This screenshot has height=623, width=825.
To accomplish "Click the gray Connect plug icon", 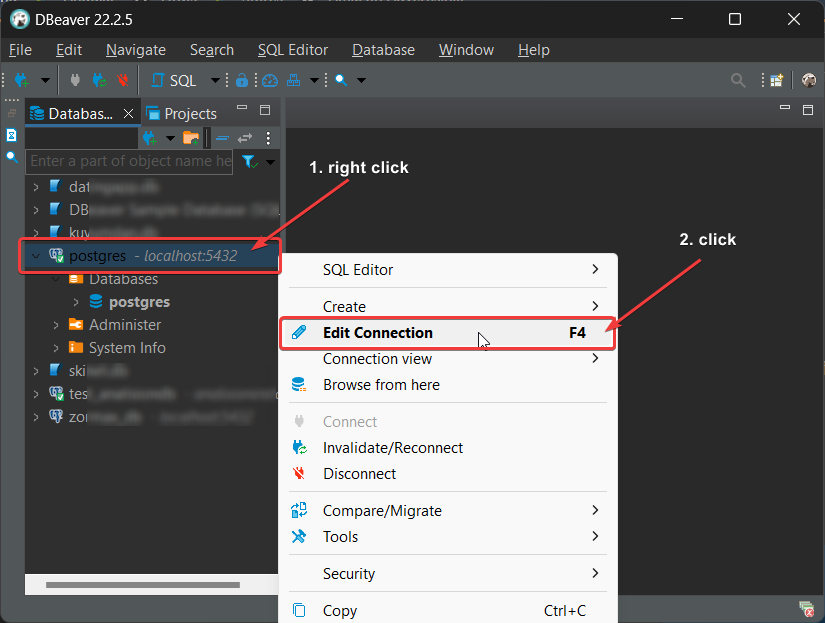I will [75, 80].
